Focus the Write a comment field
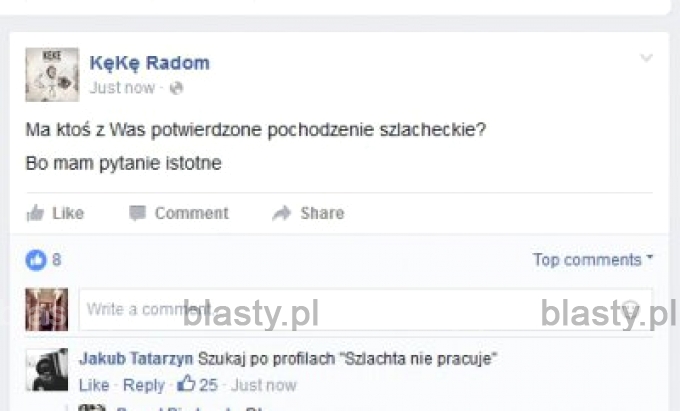The image size is (680, 411). (366, 310)
